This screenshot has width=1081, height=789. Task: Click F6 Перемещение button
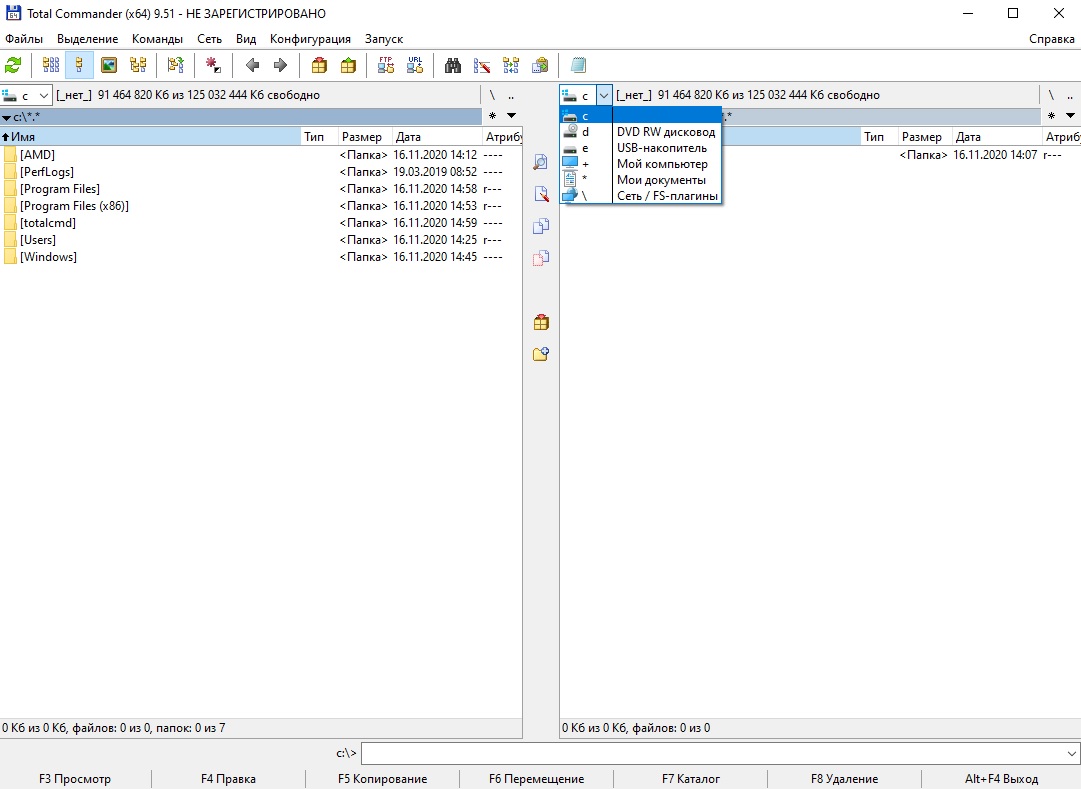[x=536, y=779]
